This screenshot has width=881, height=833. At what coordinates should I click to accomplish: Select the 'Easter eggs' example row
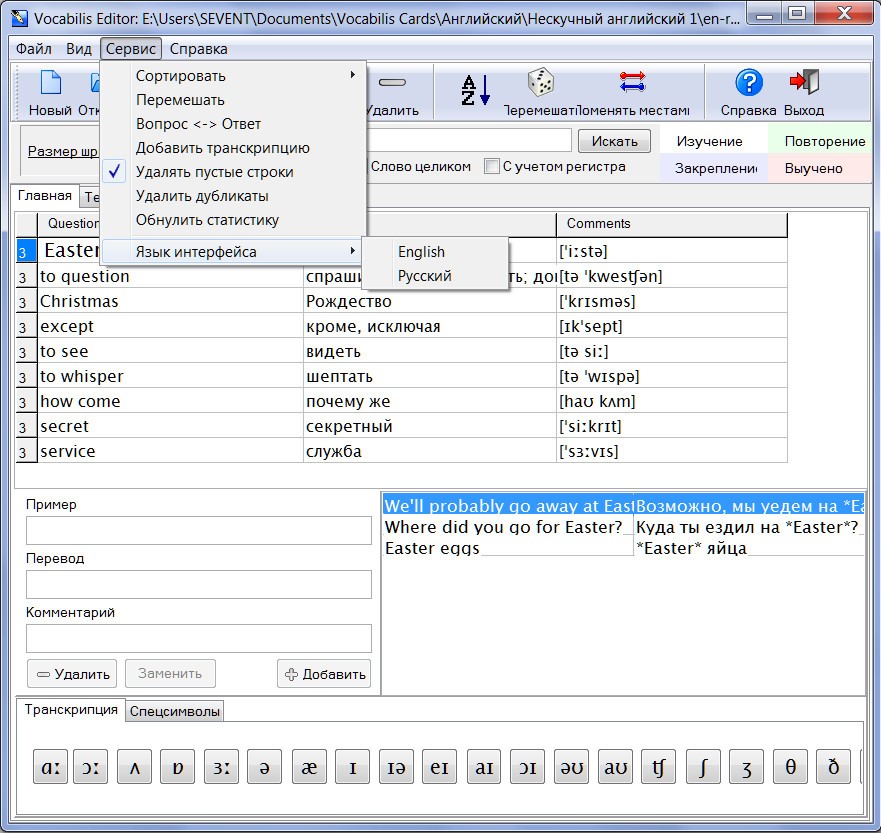[x=624, y=548]
